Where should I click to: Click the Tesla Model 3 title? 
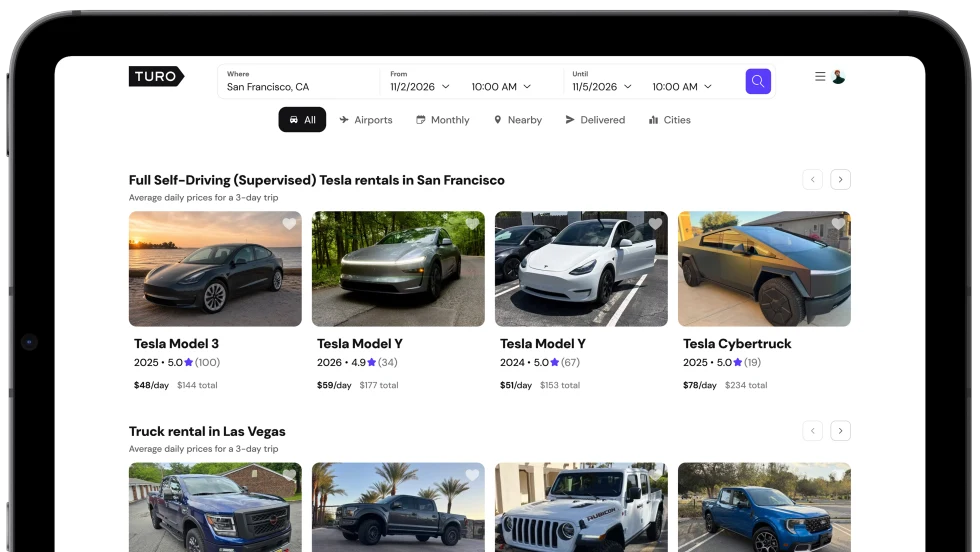[x=176, y=344]
